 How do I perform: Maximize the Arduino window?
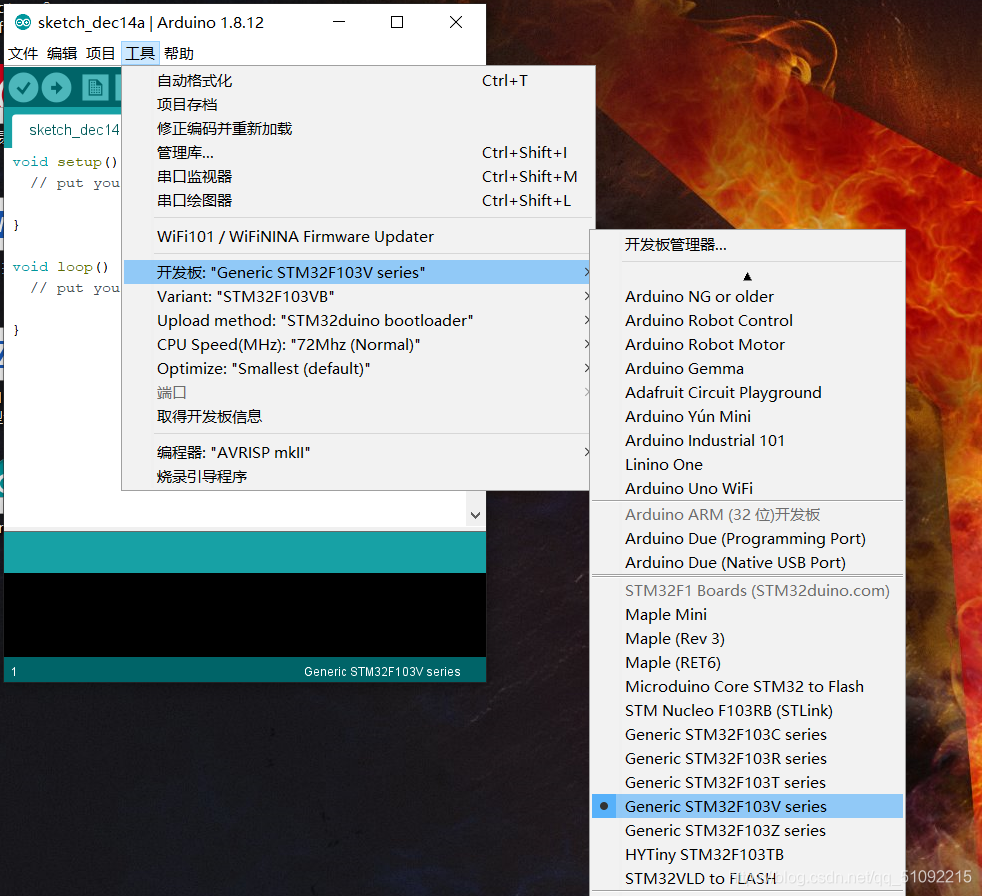[x=397, y=22]
